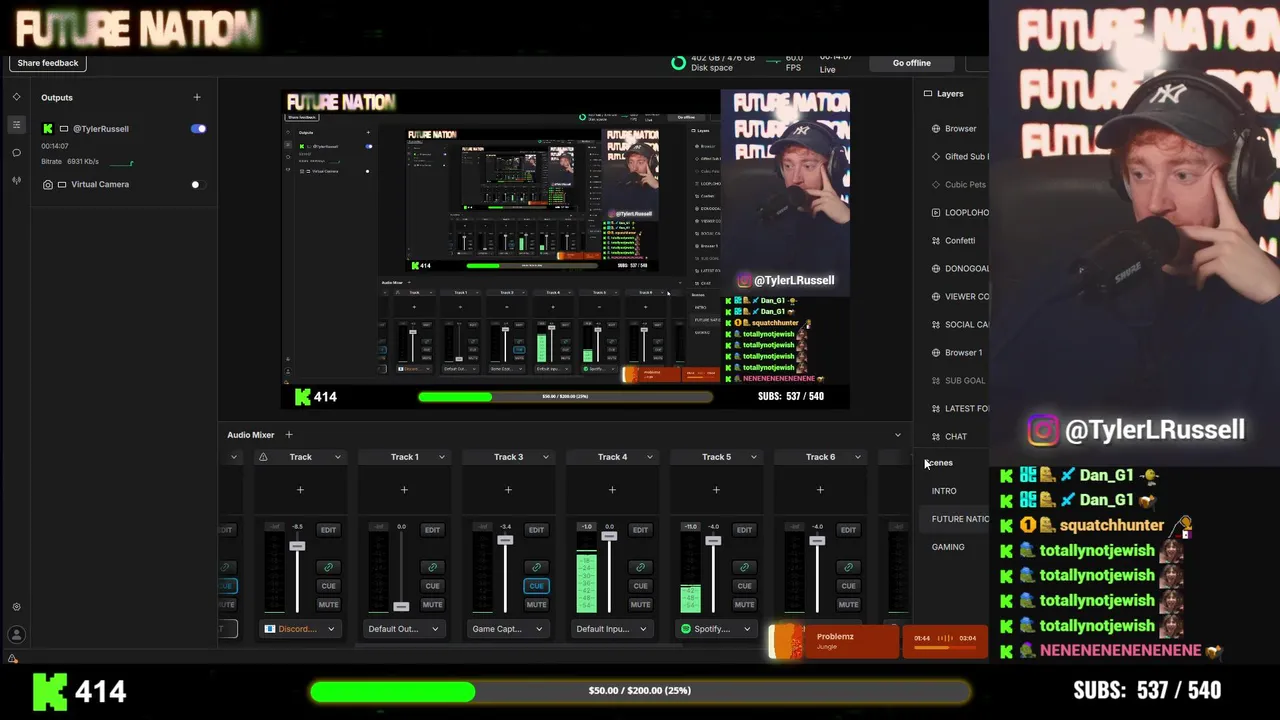The width and height of the screenshot is (1280, 720).
Task: Click the Kick logo beside @TylerRussell output
Action: click(47, 129)
